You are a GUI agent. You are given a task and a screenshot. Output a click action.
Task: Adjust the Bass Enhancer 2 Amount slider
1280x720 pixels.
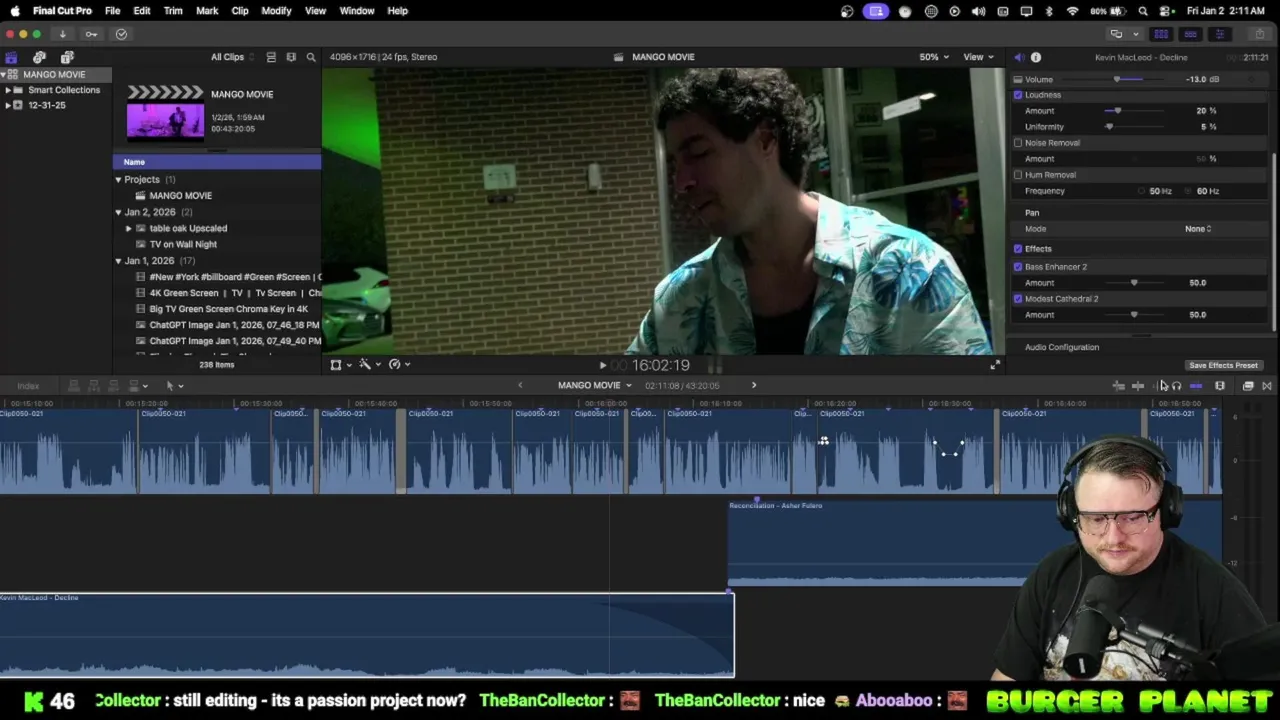[x=1134, y=283]
